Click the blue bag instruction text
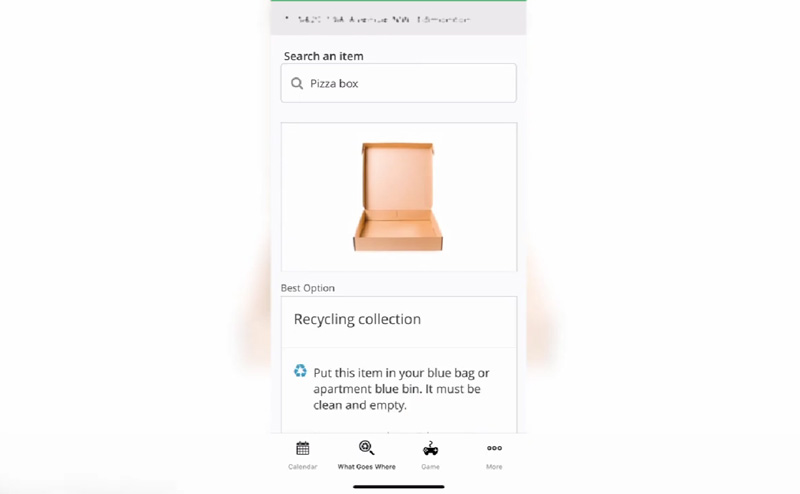This screenshot has width=800, height=494. click(x=402, y=389)
